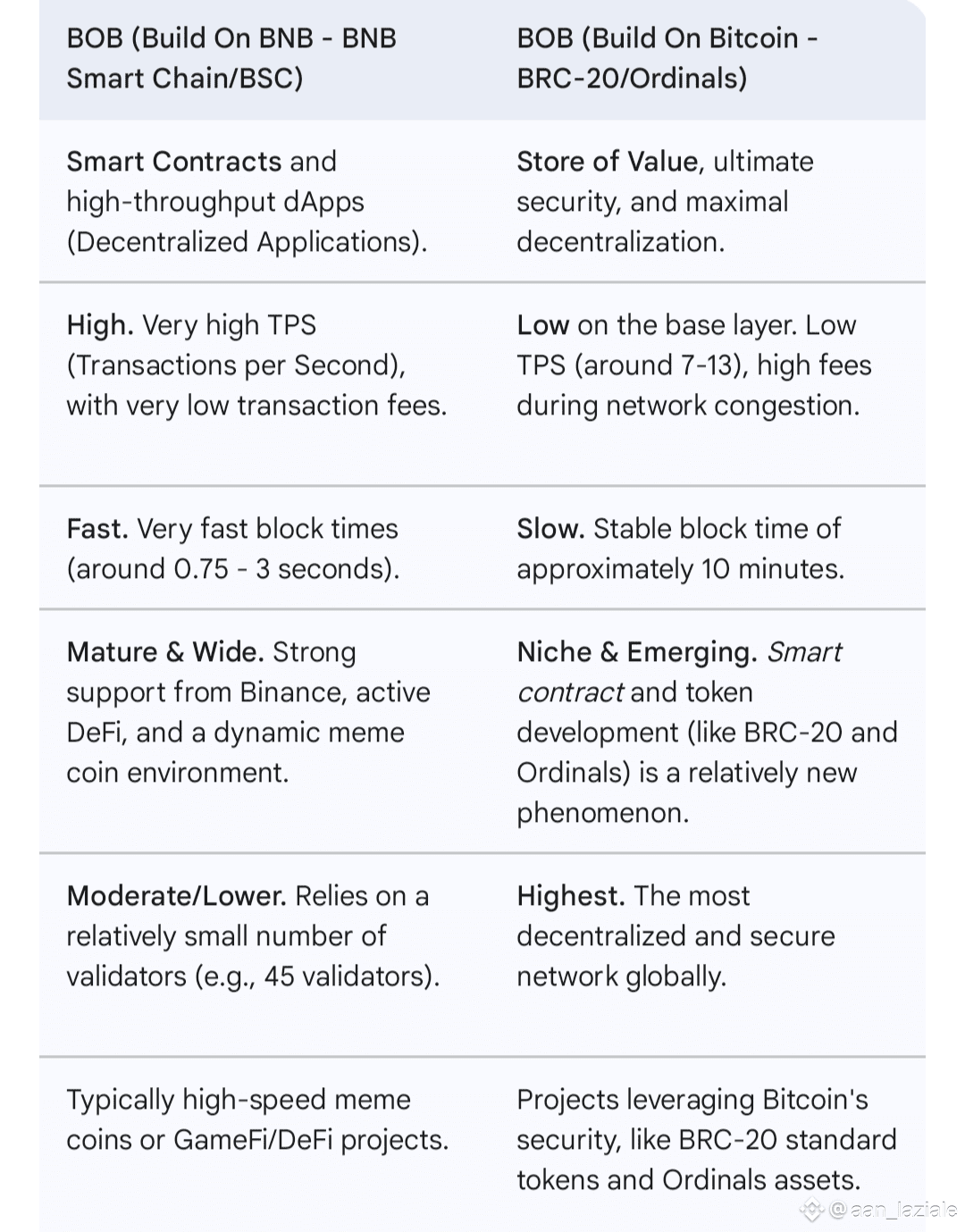Click the approximately 10 minutes text
The width and height of the screenshot is (965, 1232).
coord(680,569)
